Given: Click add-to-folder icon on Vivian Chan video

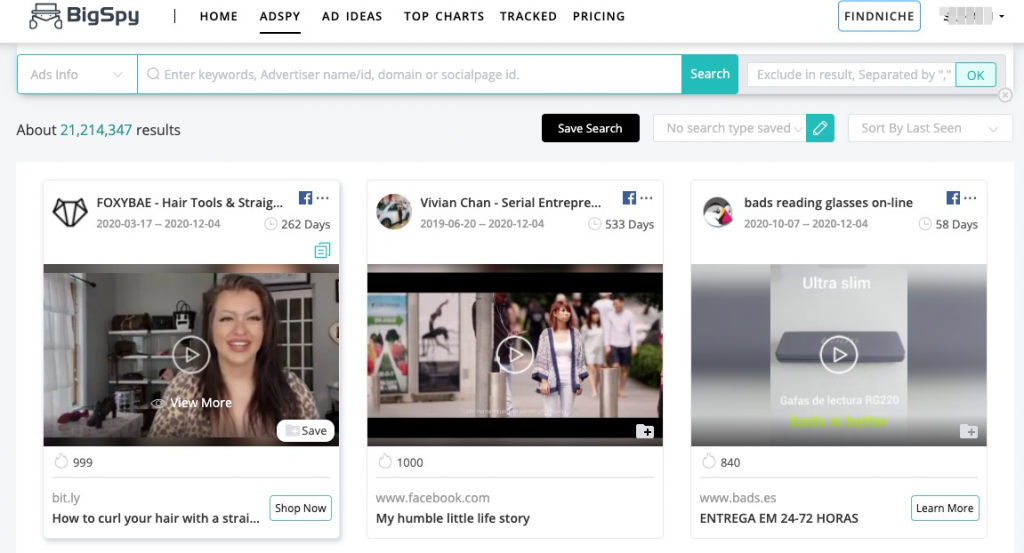Looking at the screenshot, I should coord(645,431).
